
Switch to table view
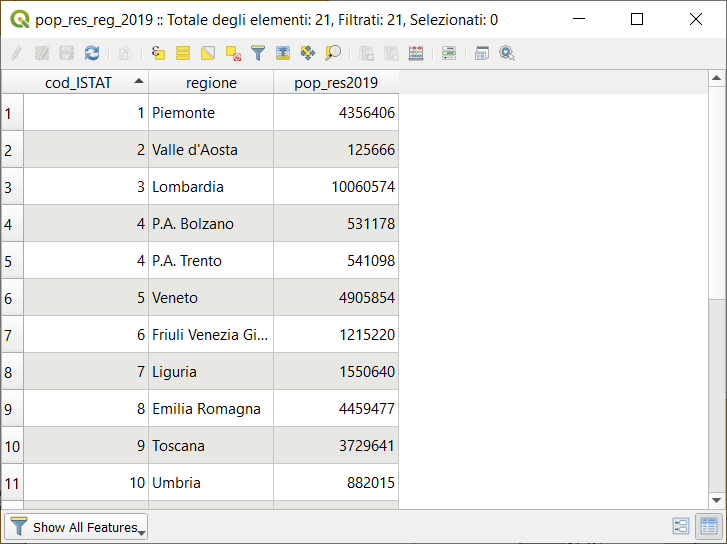(709, 526)
